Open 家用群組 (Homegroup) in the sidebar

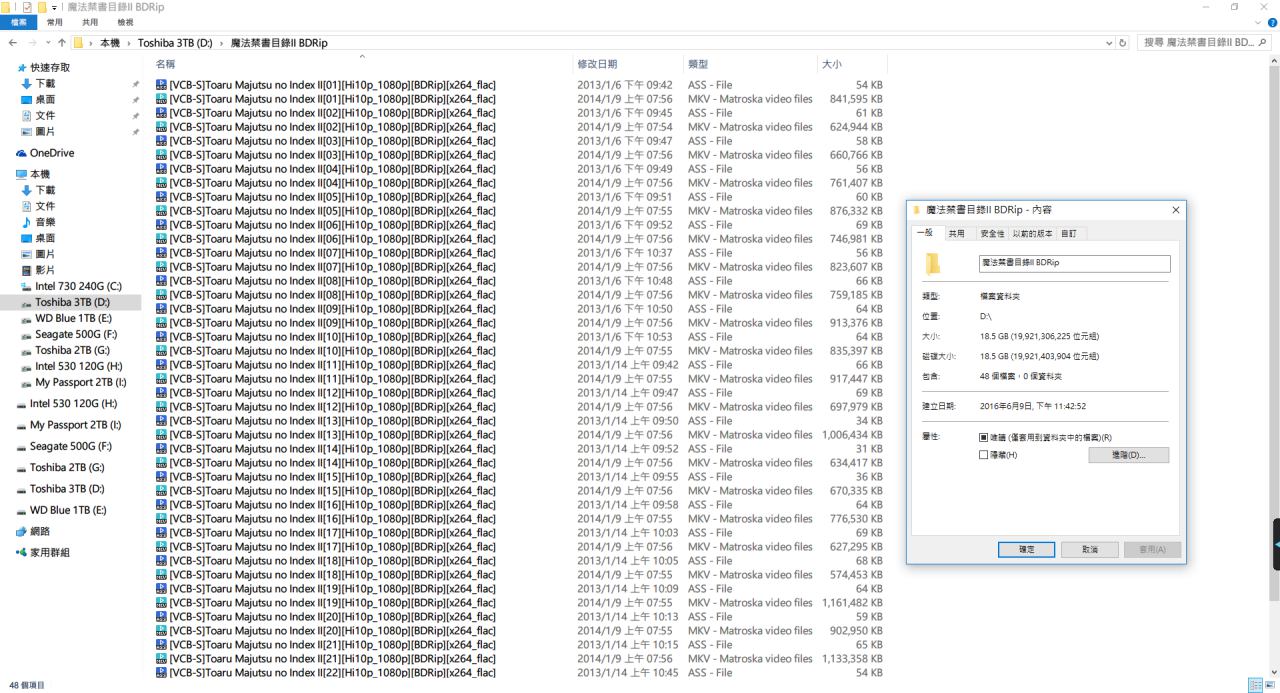point(49,552)
